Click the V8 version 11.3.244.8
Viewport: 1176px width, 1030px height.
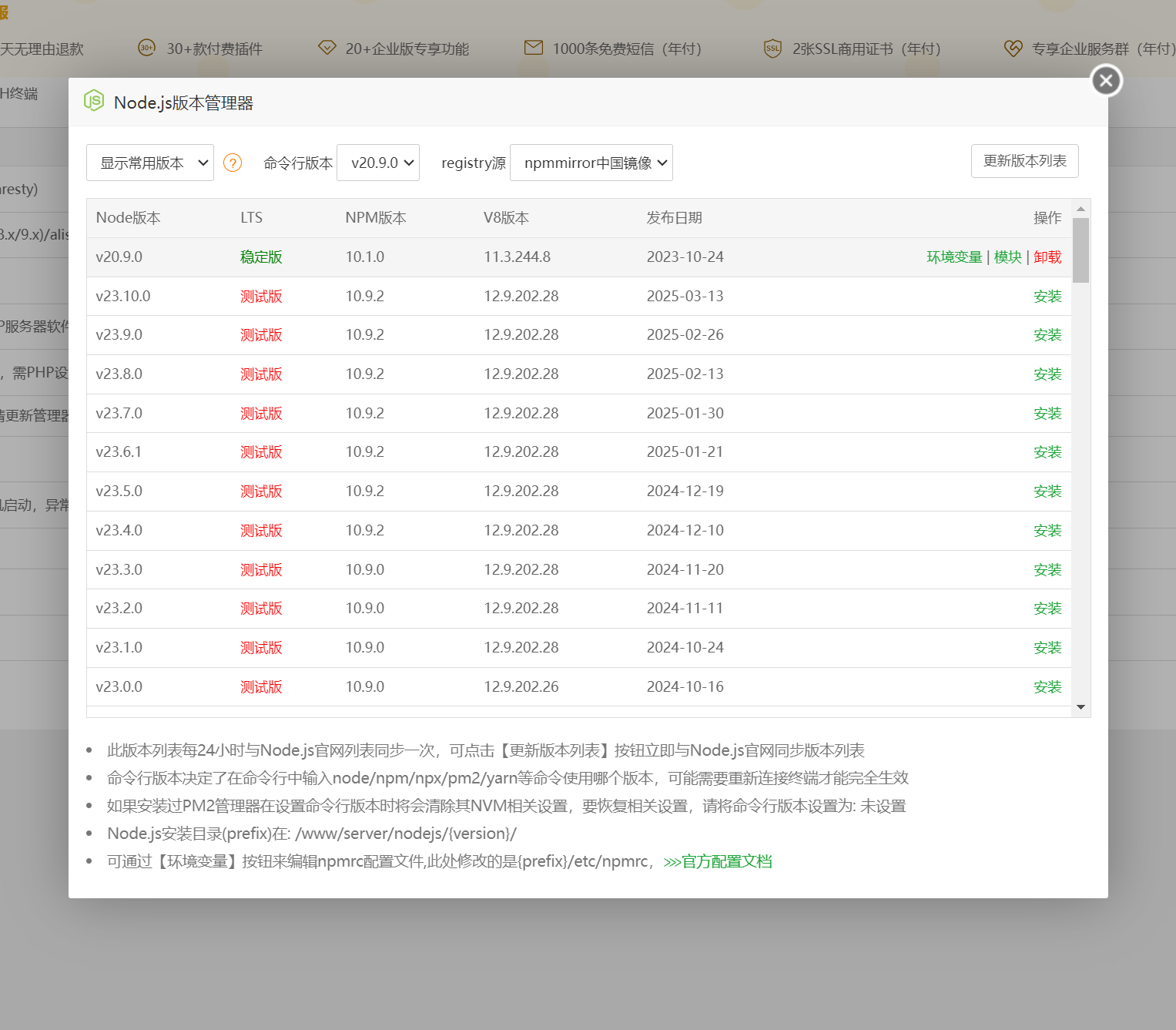coord(517,257)
